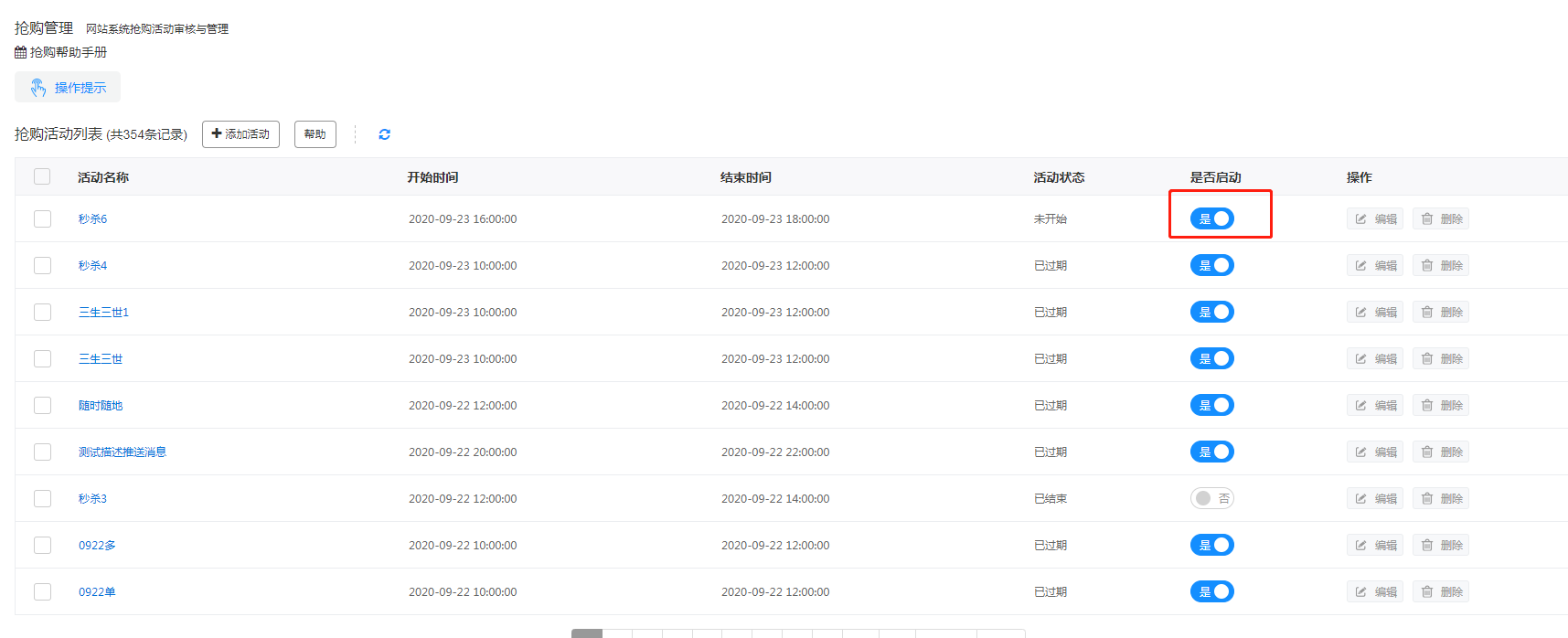This screenshot has height=638, width=1568.
Task: Disable the 是否启动 switch for 秒杀6
Action: (x=1211, y=219)
